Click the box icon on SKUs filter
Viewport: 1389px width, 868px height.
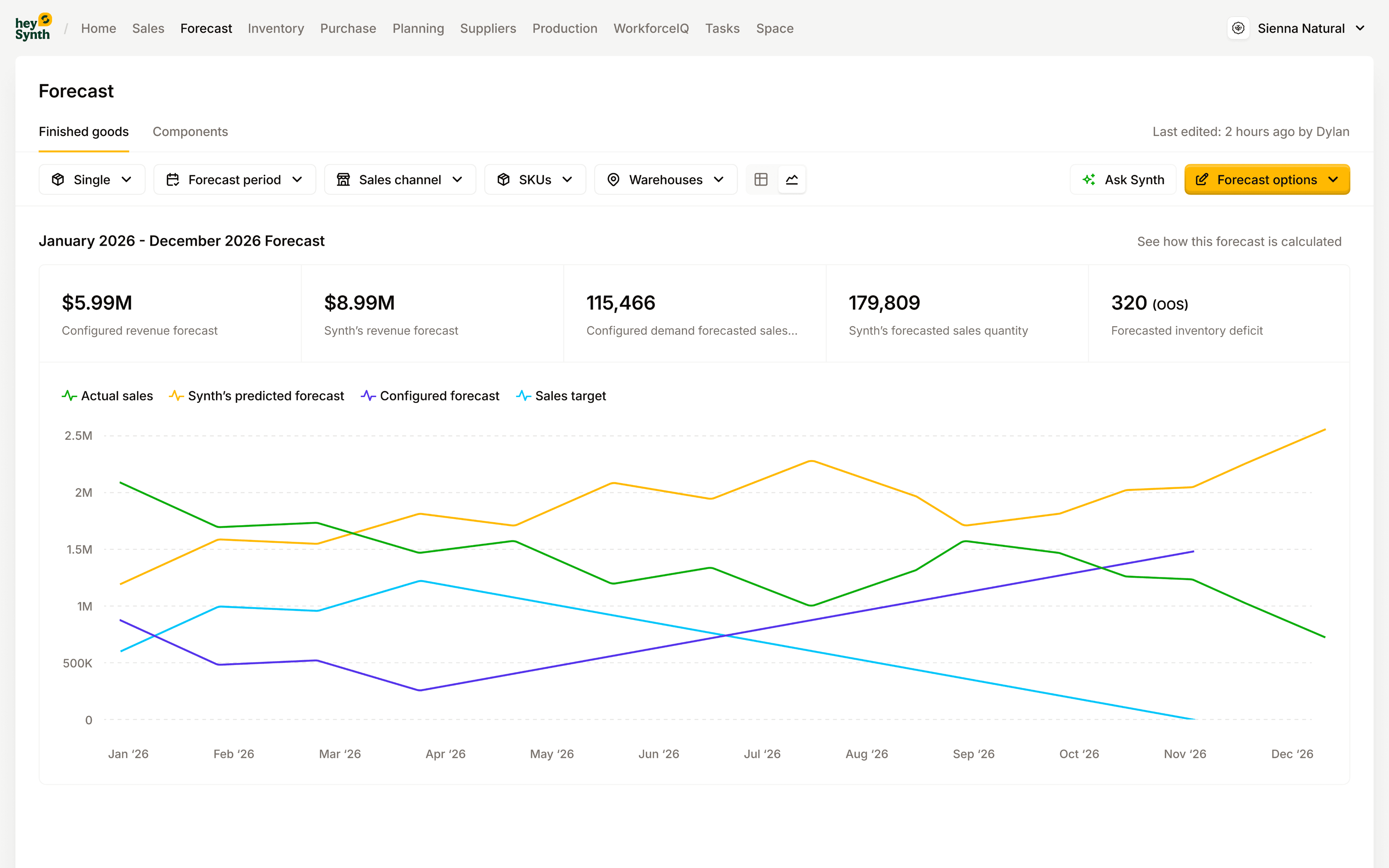504,180
